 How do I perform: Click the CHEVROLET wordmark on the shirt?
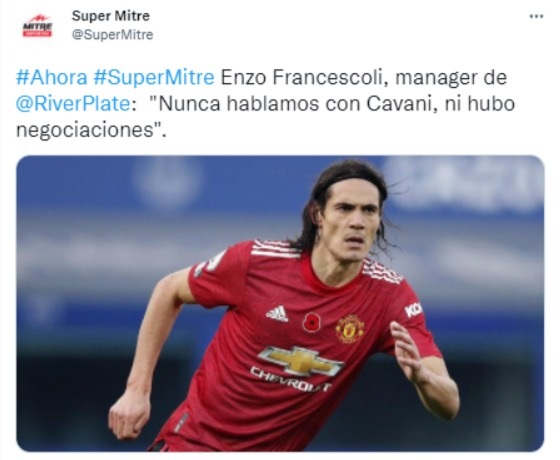(290, 379)
